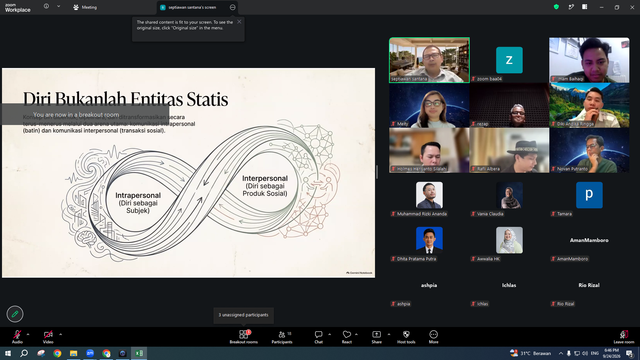Open Windows taskbar search
Image resolution: width=640 pixels, height=360 pixels.
tap(24, 353)
